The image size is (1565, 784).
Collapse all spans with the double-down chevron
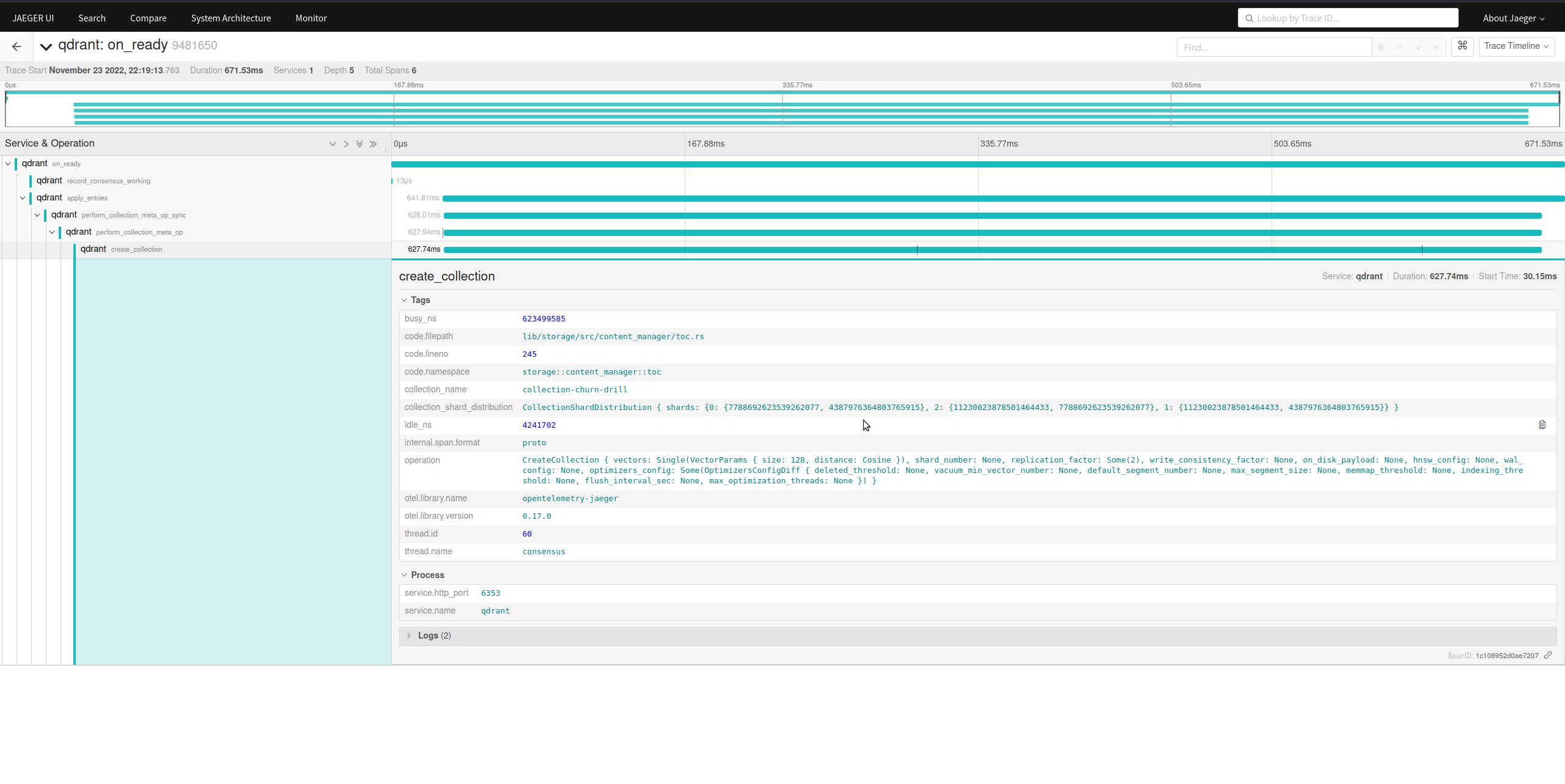tap(359, 144)
